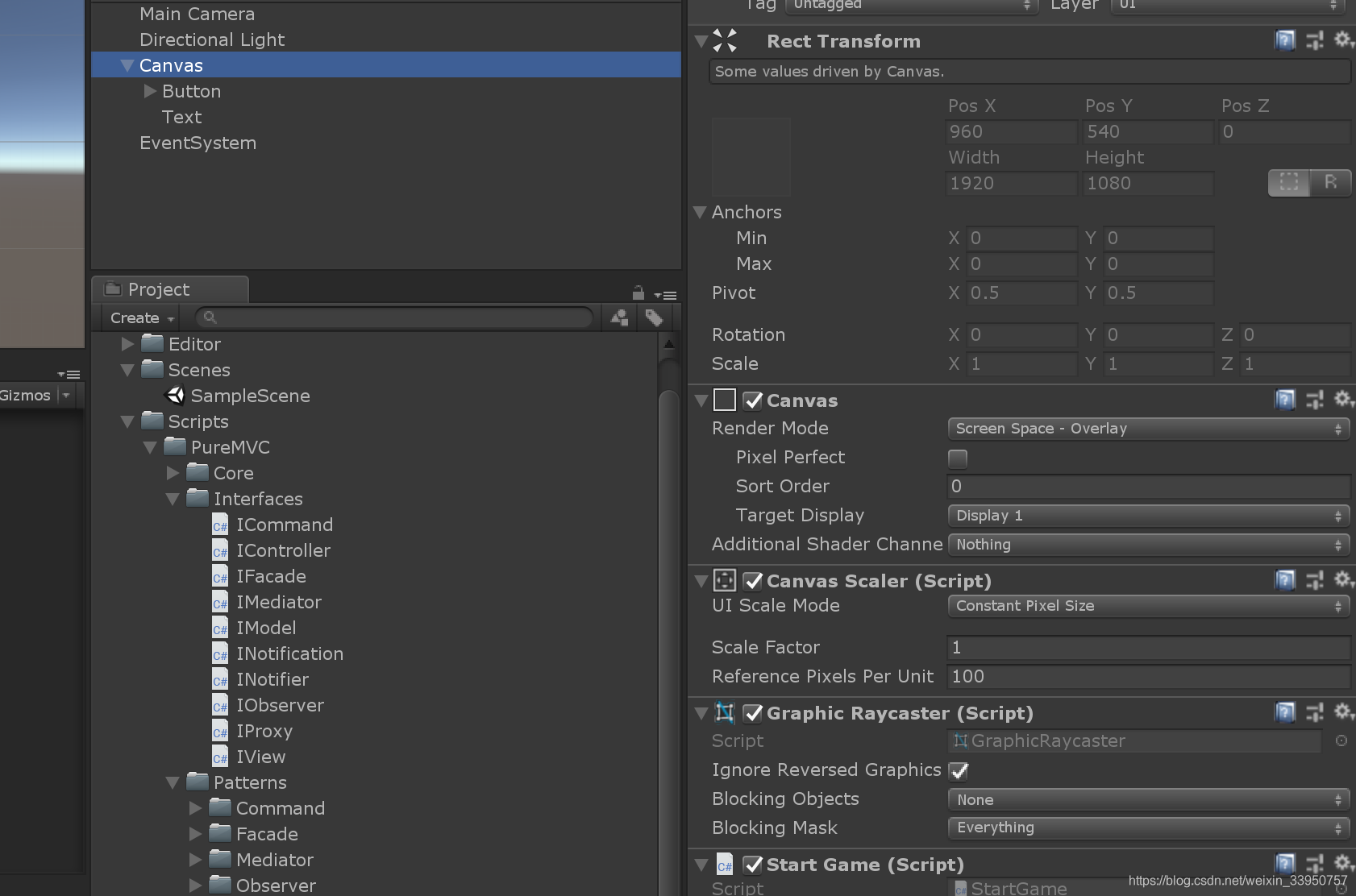Click Search by Type icon in Project
The image size is (1356, 896).
pos(619,317)
